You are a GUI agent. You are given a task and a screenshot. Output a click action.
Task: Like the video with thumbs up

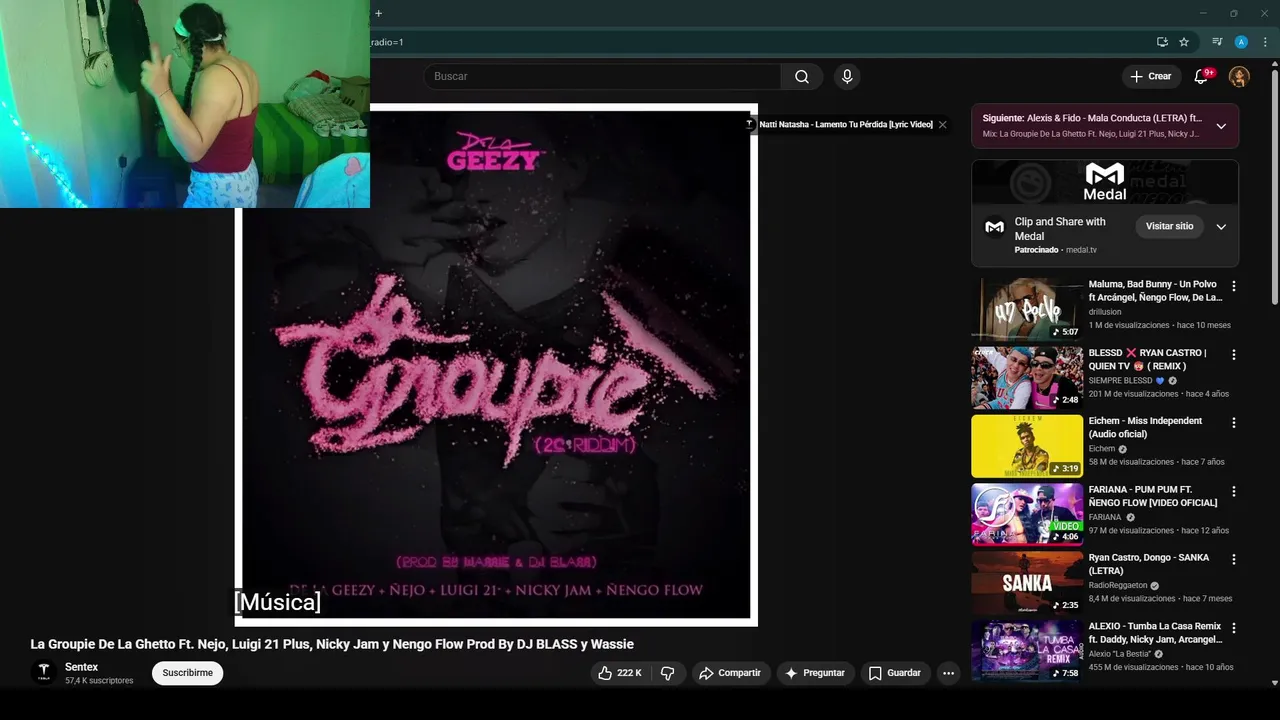point(619,673)
